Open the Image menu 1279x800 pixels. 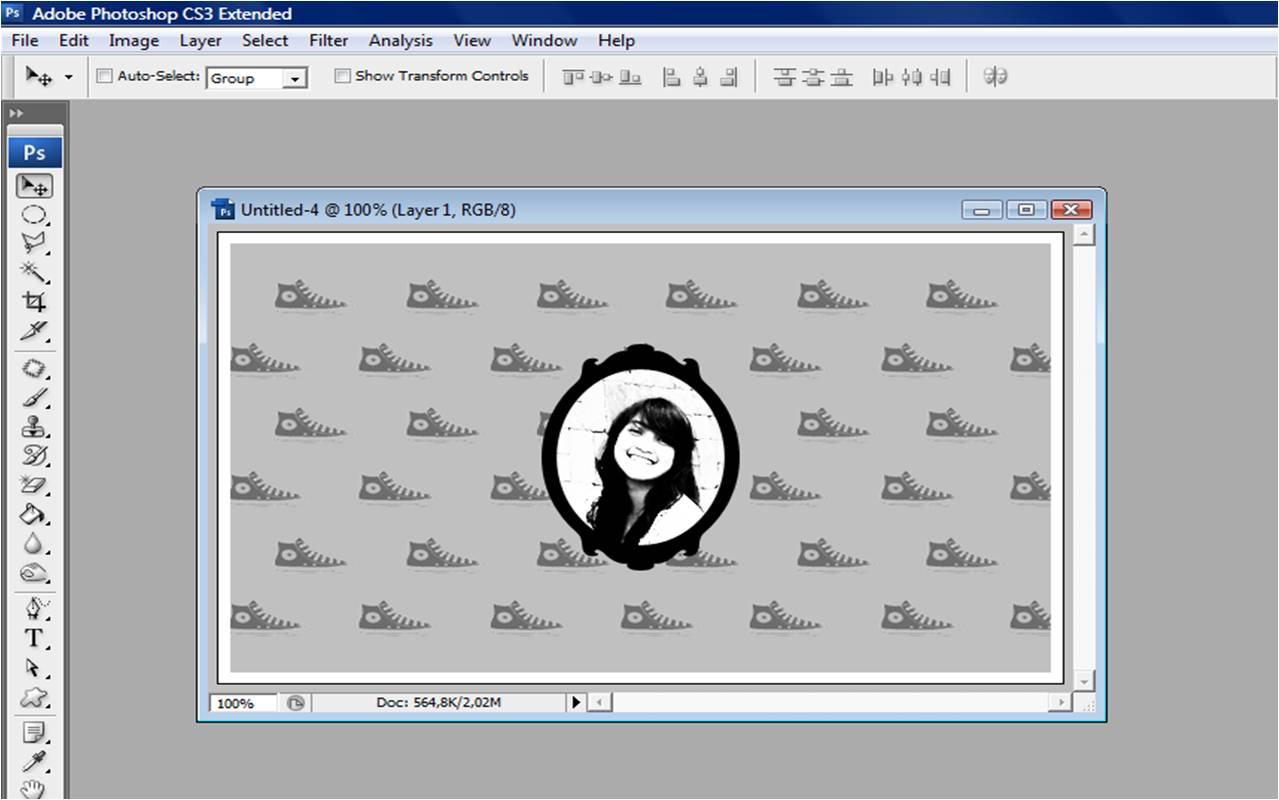pyautogui.click(x=134, y=40)
